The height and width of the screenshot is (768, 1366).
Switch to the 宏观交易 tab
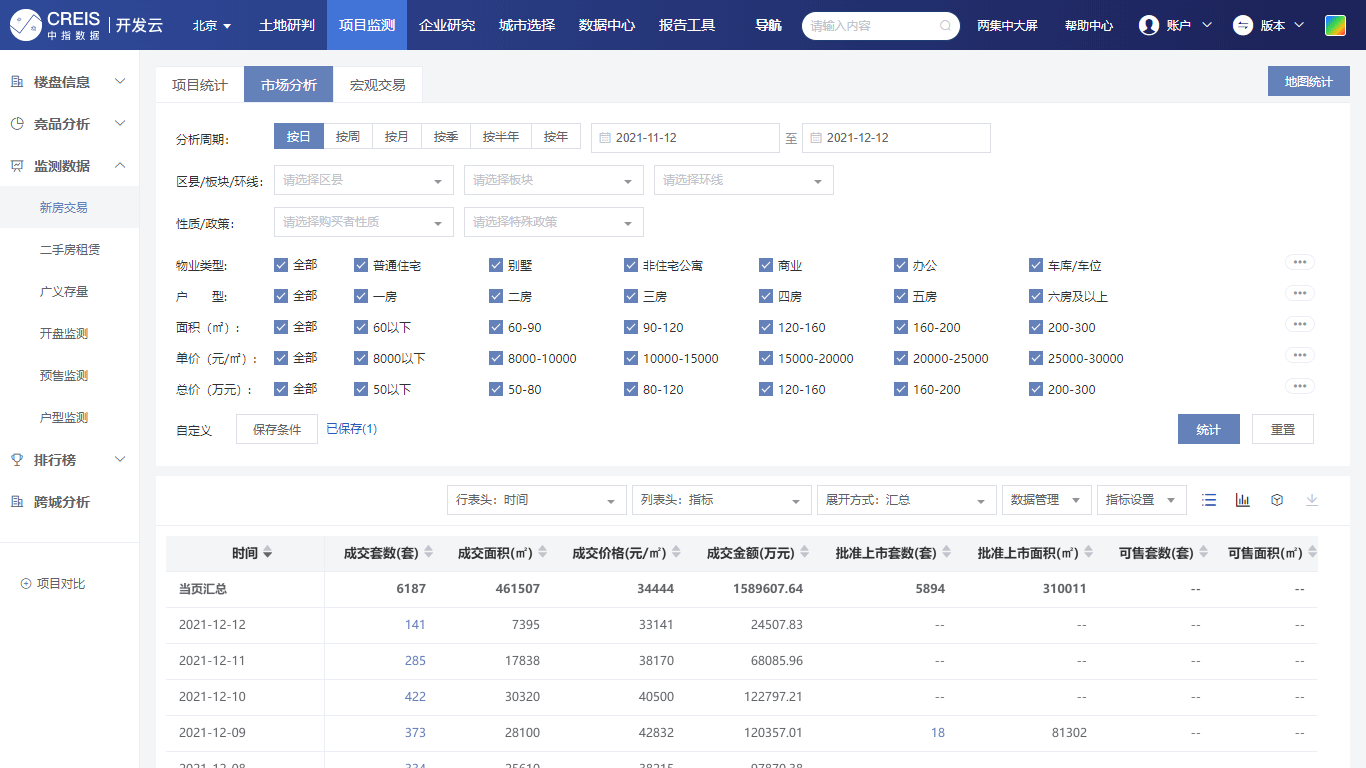(x=378, y=85)
